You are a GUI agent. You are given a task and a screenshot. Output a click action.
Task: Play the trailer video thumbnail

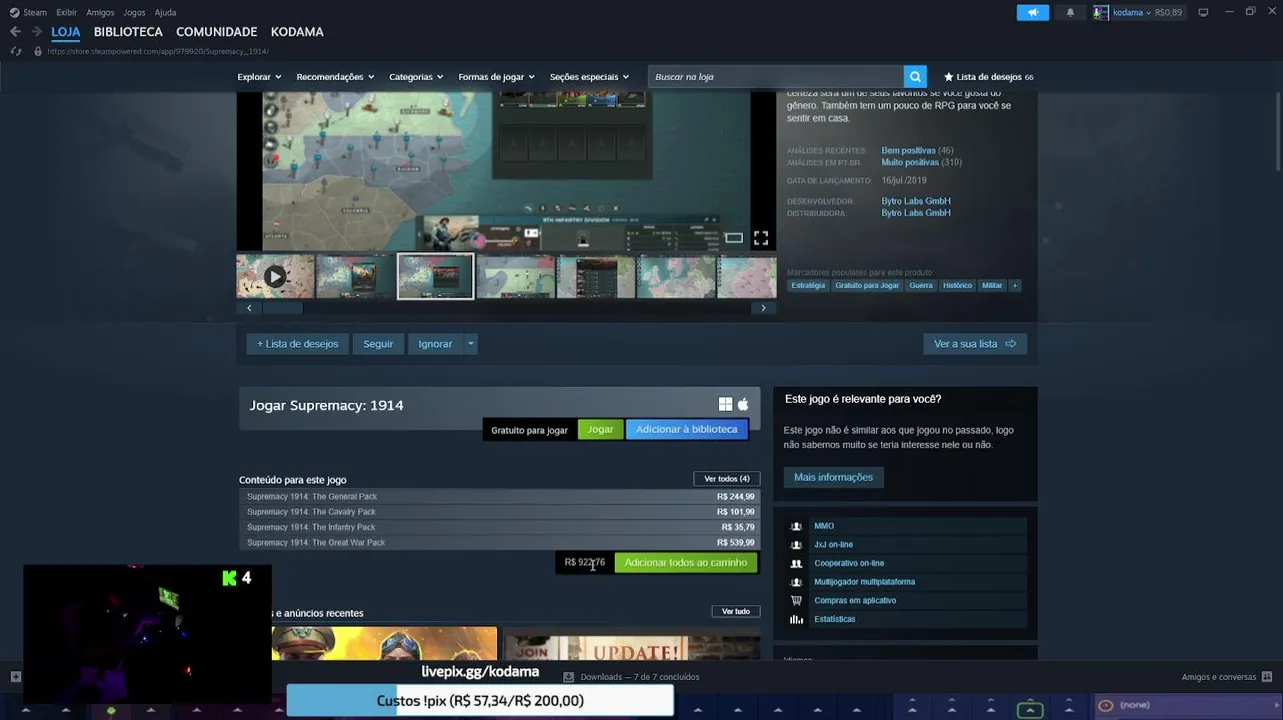coord(275,277)
